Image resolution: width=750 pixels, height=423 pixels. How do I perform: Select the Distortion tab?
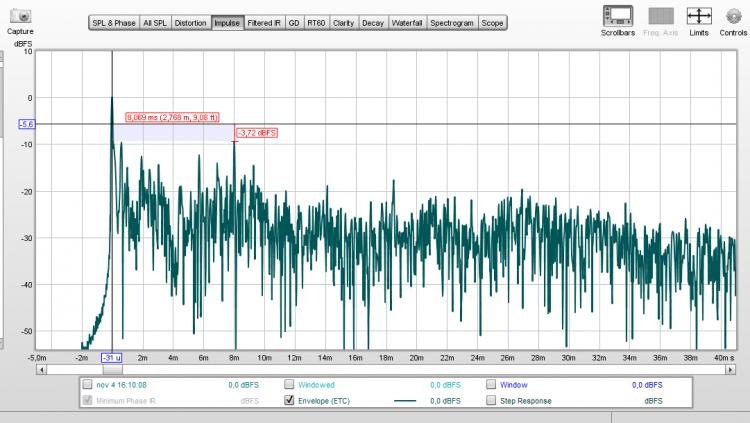190,23
